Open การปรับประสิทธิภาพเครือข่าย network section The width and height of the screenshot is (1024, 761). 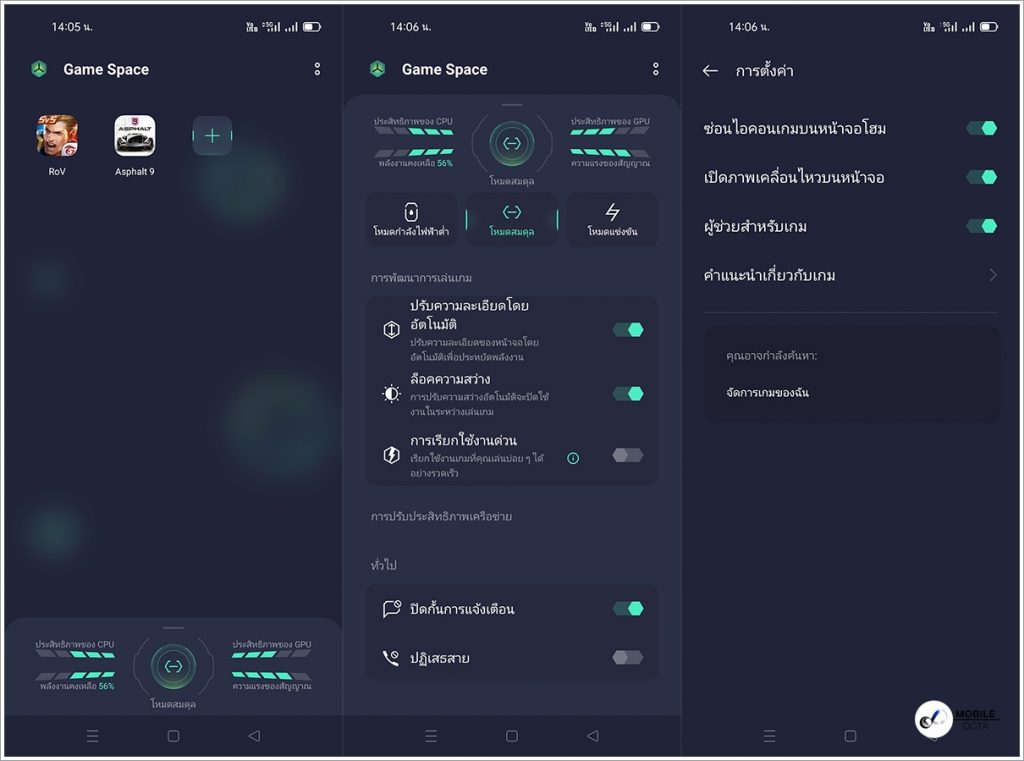(x=441, y=517)
